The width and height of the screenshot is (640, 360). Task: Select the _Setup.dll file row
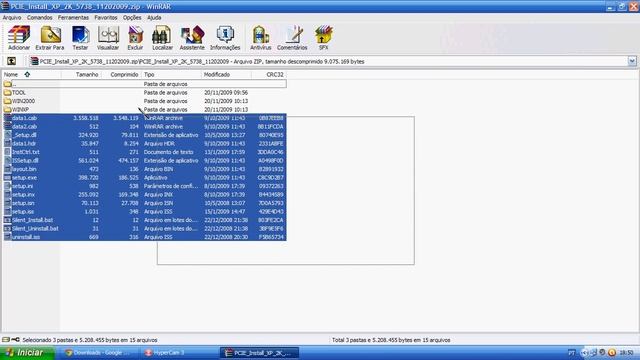[x=145, y=135]
